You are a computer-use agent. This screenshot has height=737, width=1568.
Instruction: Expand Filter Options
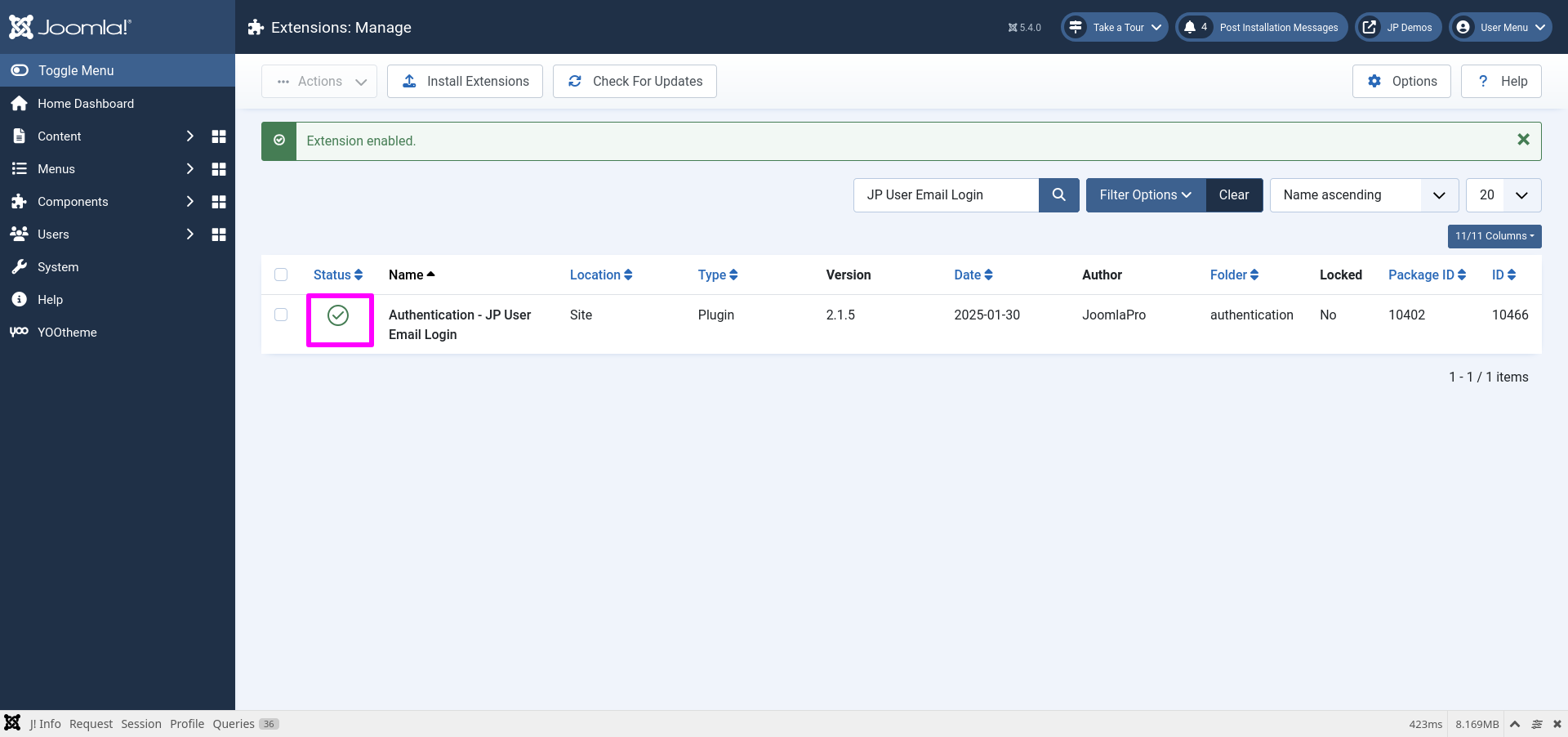1145,195
